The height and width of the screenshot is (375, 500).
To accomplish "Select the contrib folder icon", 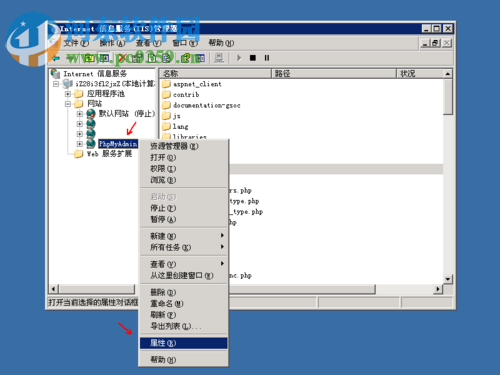I will point(166,95).
